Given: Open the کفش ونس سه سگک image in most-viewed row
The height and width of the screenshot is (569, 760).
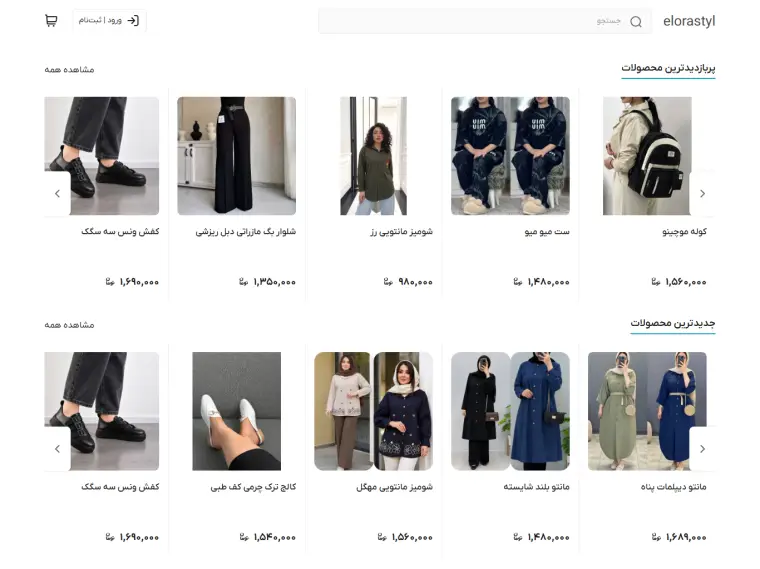Looking at the screenshot, I should coord(102,156).
